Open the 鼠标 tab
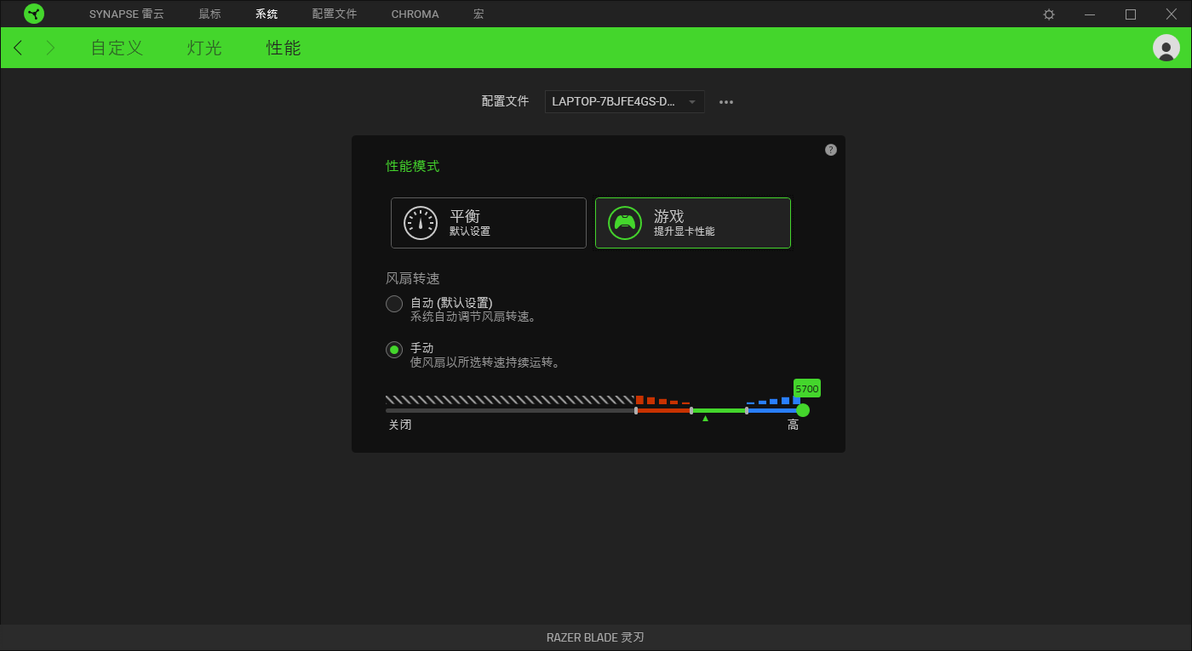Viewport: 1192px width, 651px height. click(209, 14)
